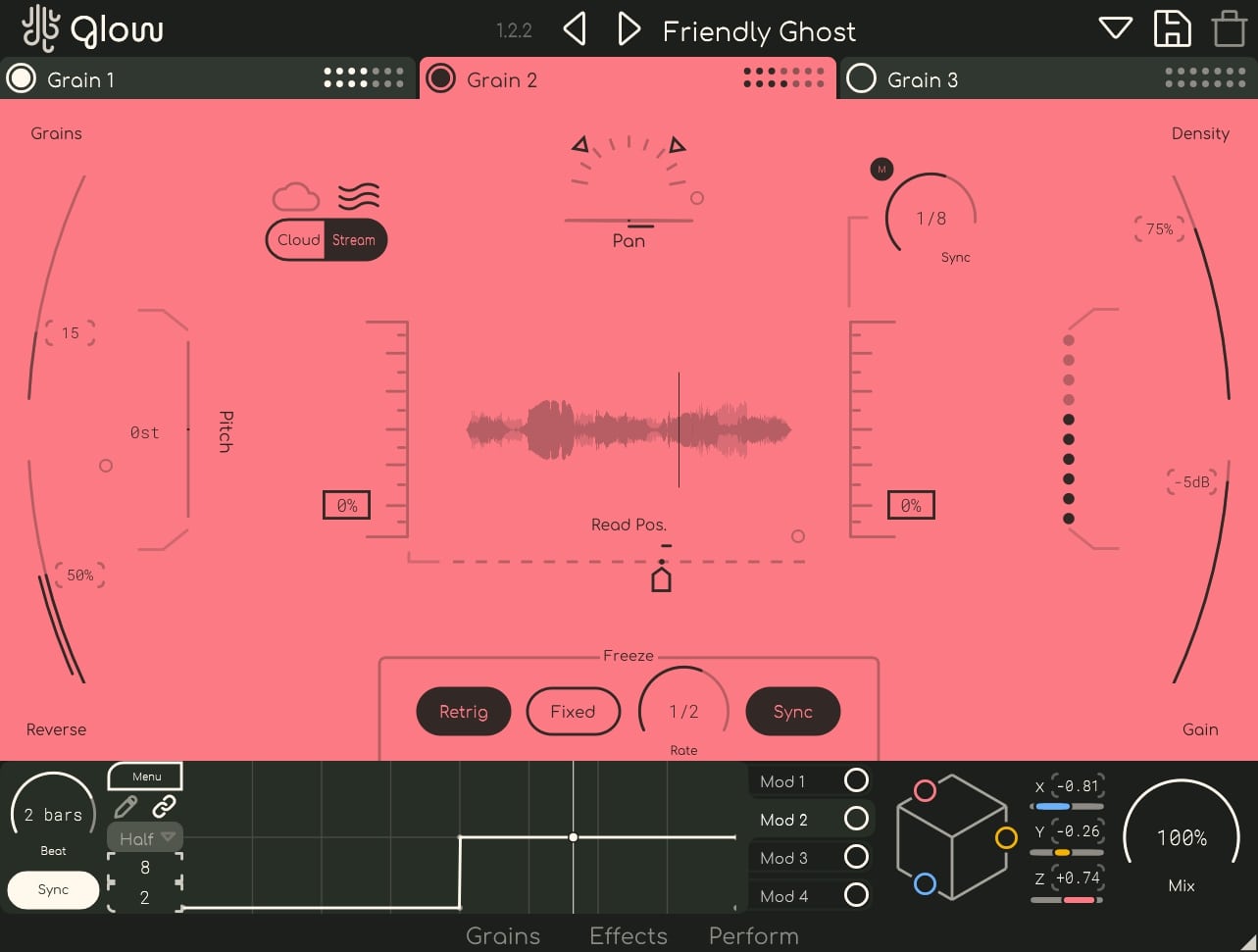This screenshot has width=1258, height=952.
Task: Toggle Sync in the Freeze section
Action: (x=793, y=712)
